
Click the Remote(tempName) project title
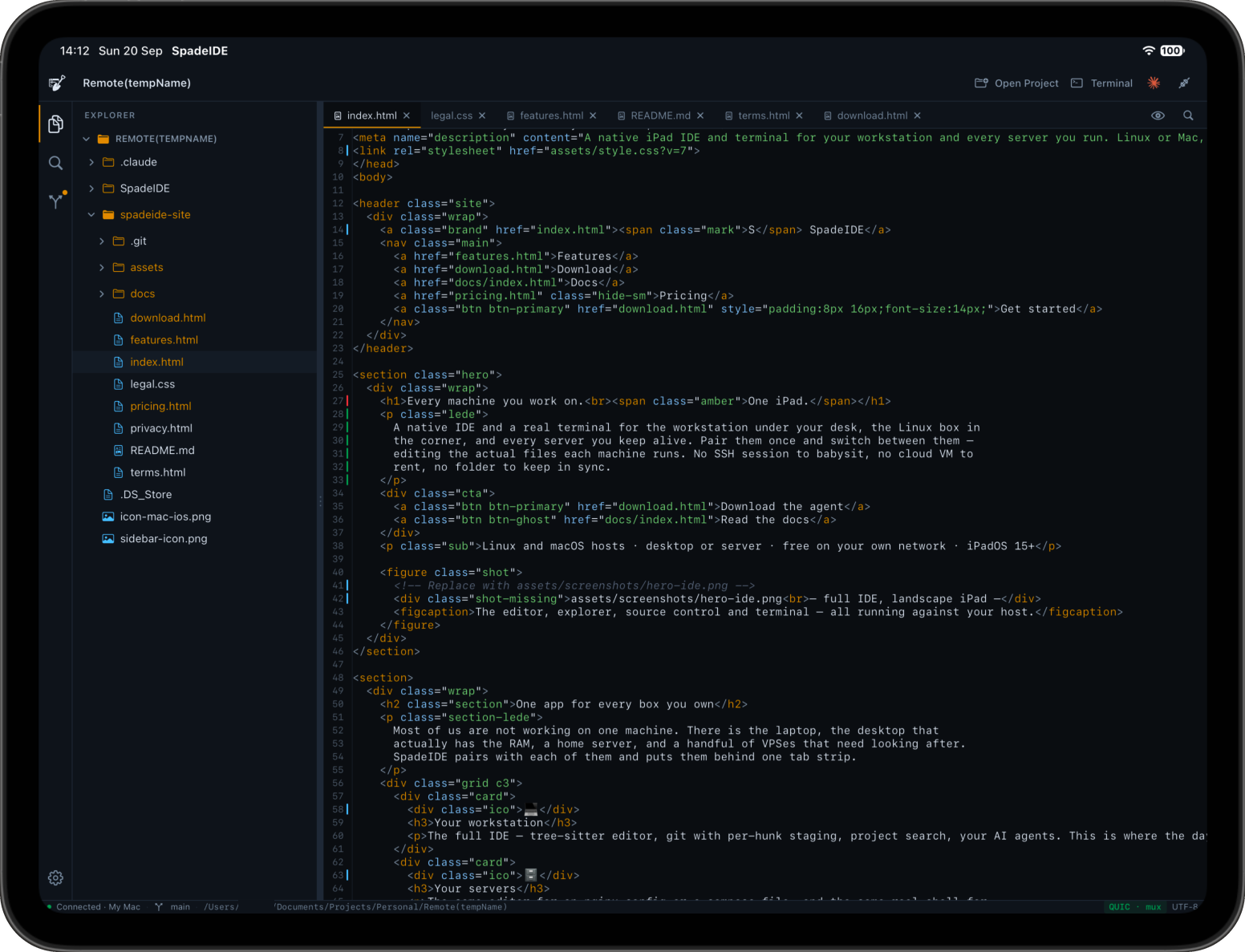click(x=136, y=83)
